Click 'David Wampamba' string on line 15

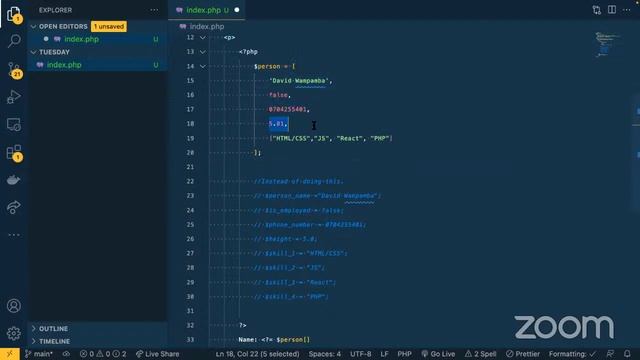pos(300,81)
